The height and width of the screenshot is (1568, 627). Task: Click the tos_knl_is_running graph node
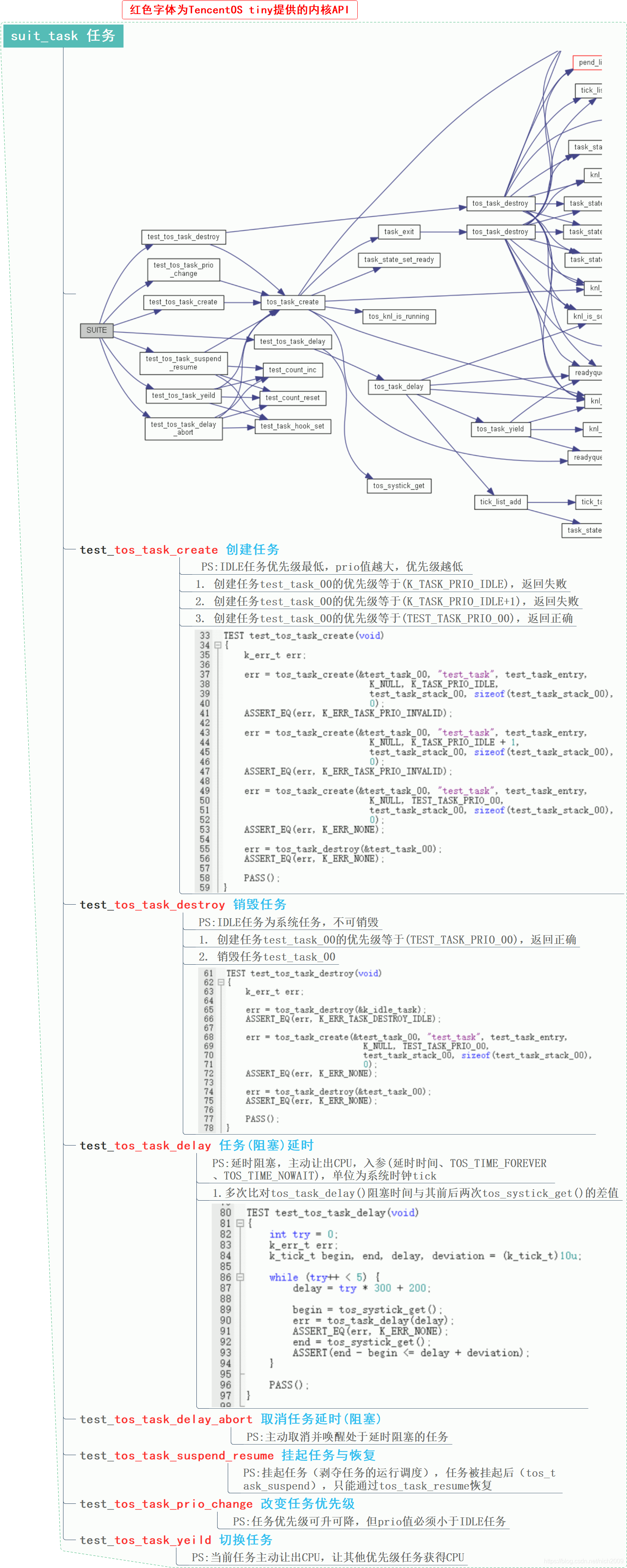coord(399,316)
